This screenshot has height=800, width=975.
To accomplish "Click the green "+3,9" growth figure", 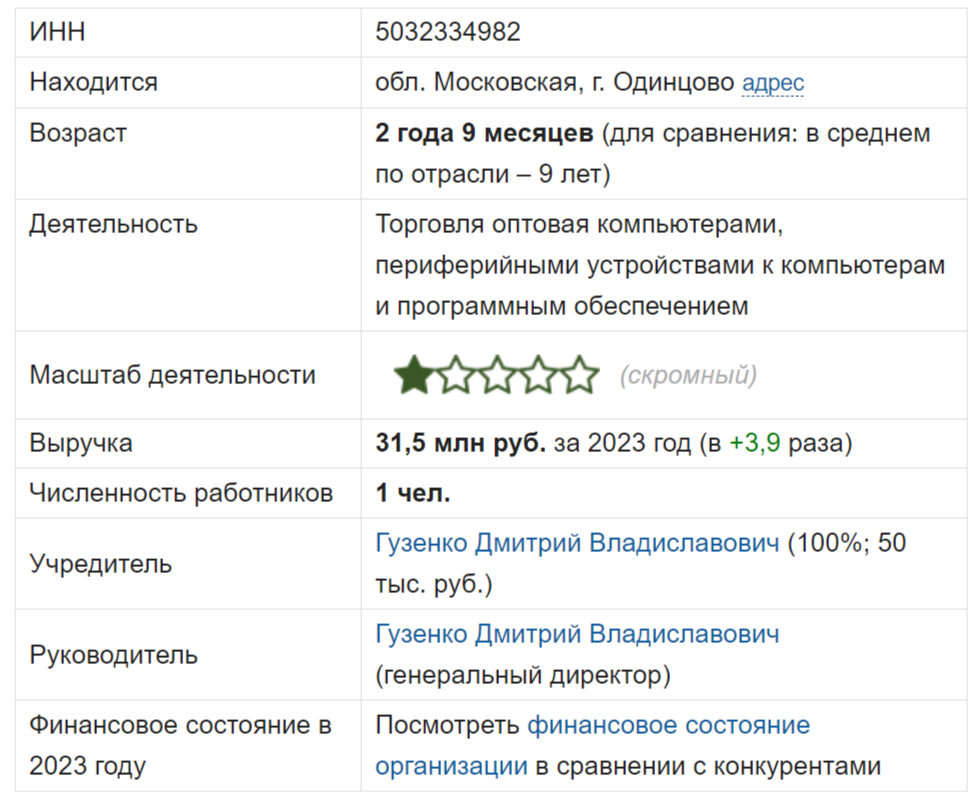I will [755, 443].
